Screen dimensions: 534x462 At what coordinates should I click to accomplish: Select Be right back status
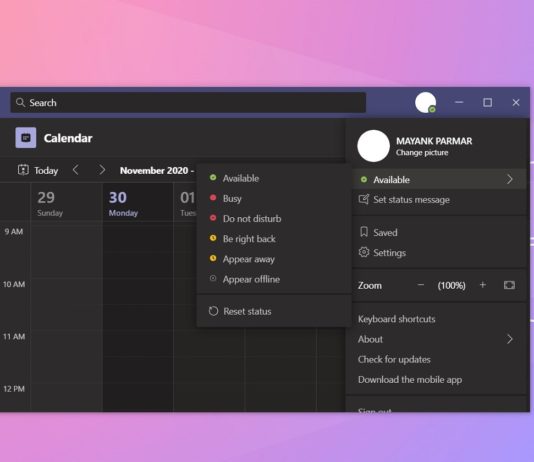[274, 239]
